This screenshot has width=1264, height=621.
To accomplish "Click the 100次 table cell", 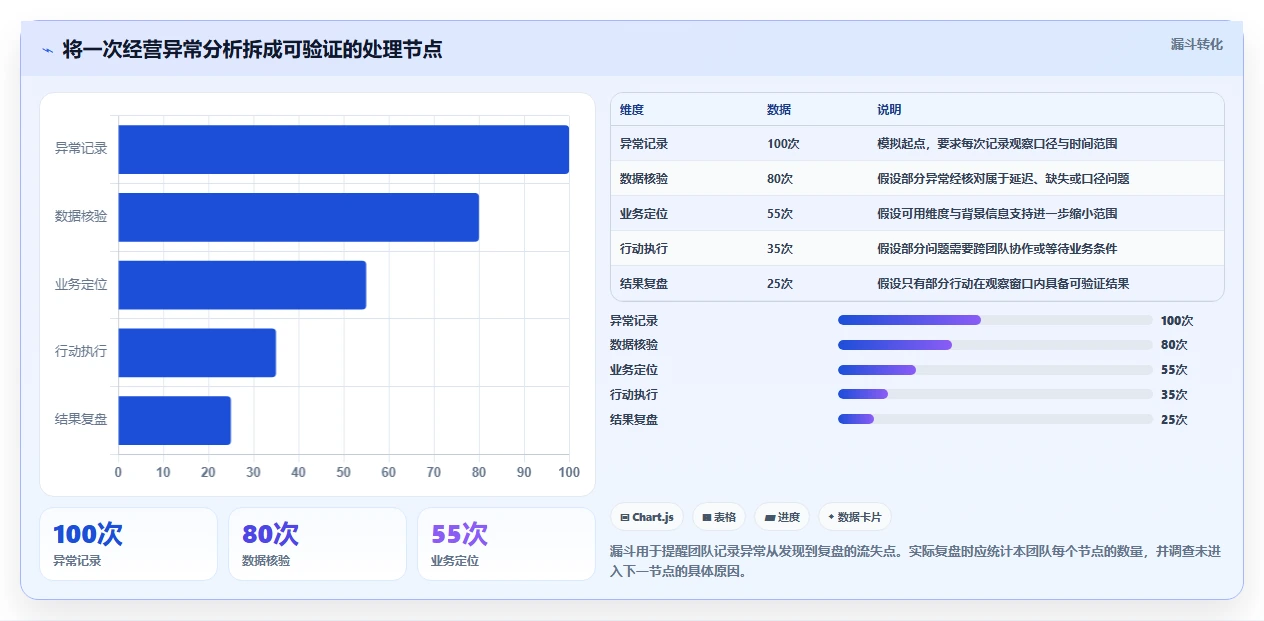I will pyautogui.click(x=783, y=143).
